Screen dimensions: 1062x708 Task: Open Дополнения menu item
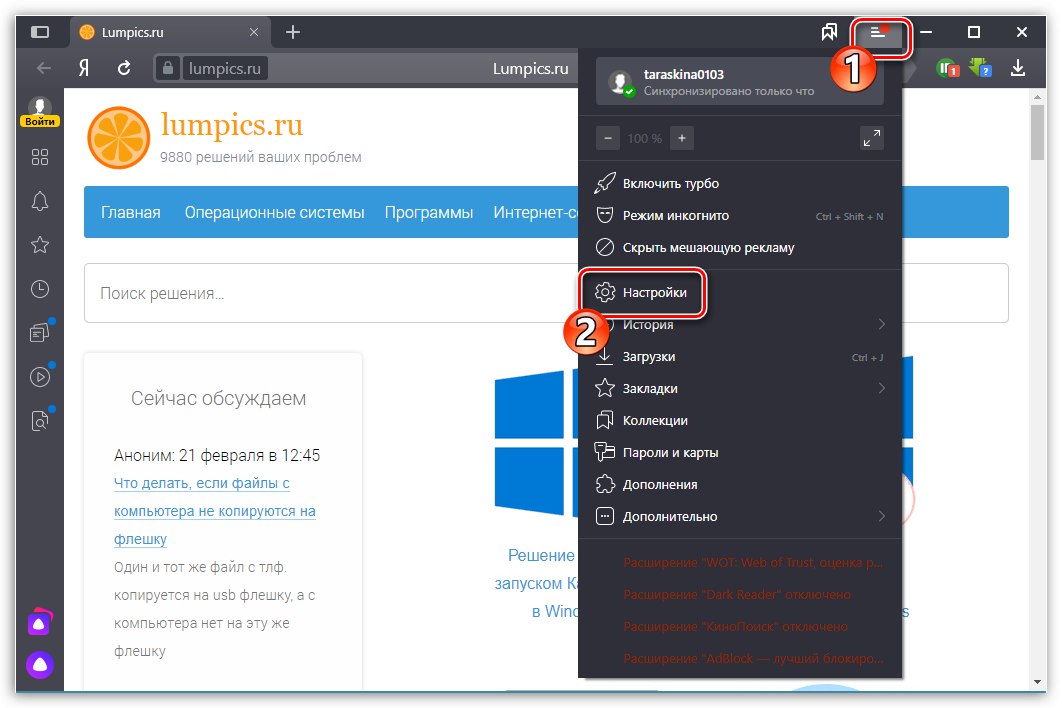(740, 484)
